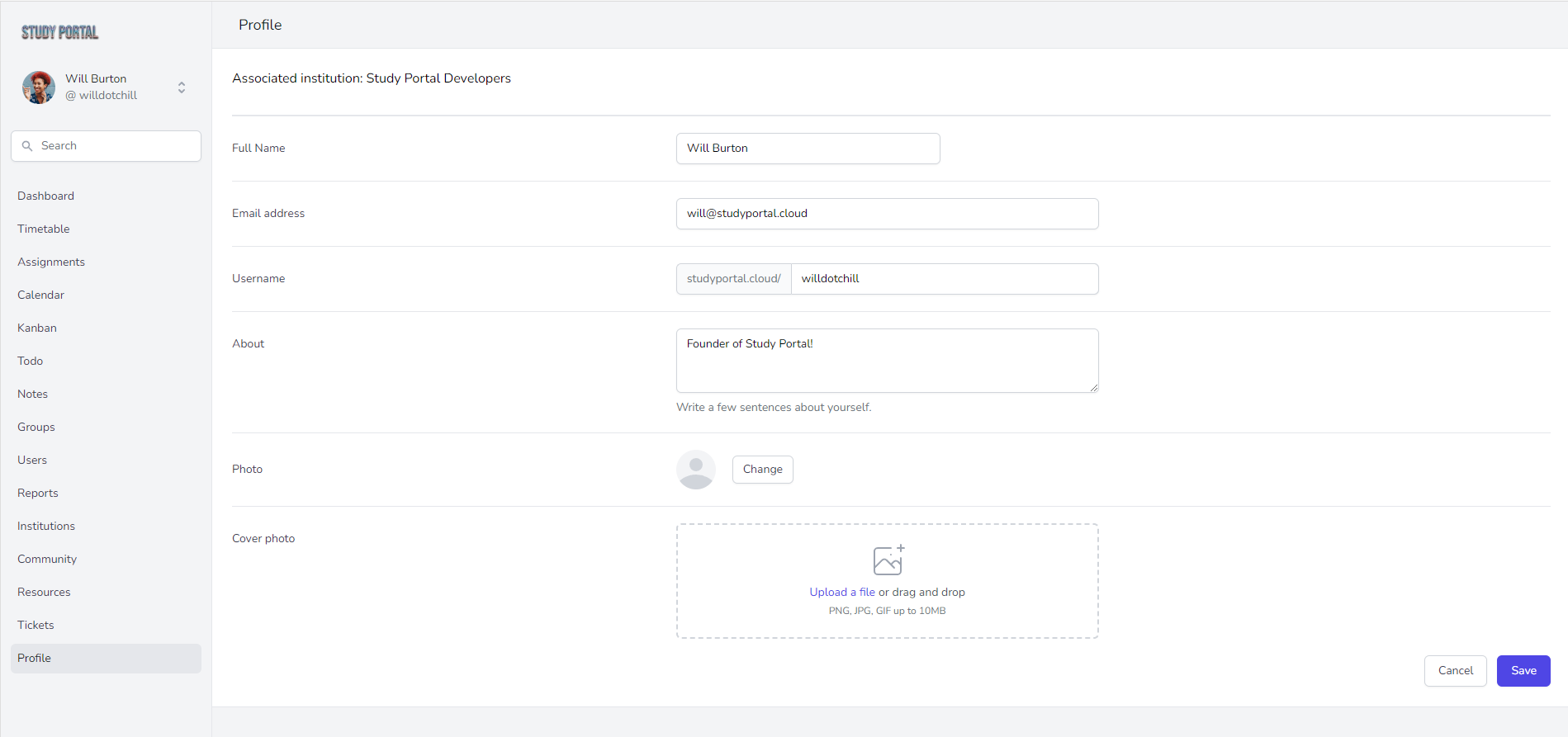This screenshot has height=737, width=1568.
Task: Click the Study Portal logo
Action: (59, 32)
